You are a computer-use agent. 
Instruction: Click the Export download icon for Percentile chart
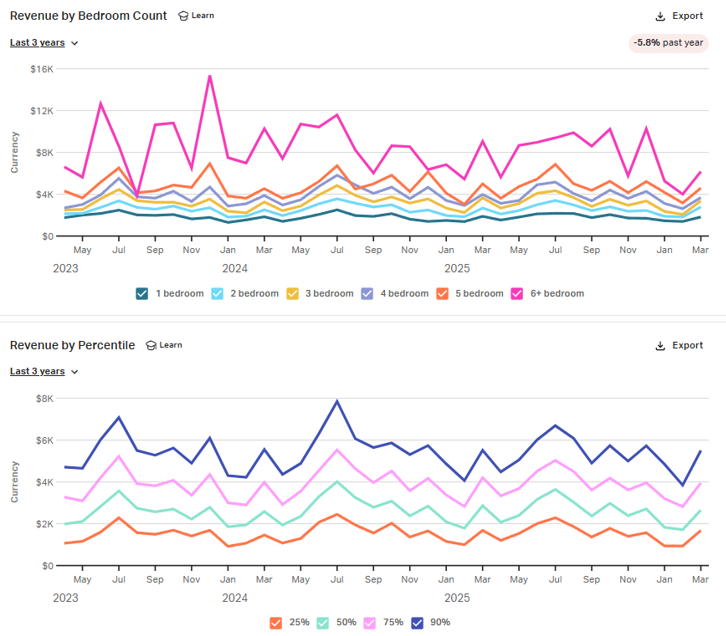pos(660,346)
